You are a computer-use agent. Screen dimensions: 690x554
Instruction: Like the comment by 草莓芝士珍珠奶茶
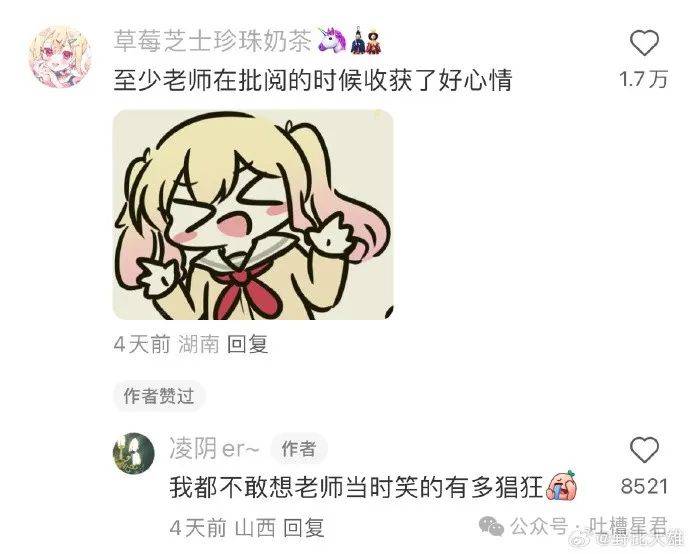[644, 43]
